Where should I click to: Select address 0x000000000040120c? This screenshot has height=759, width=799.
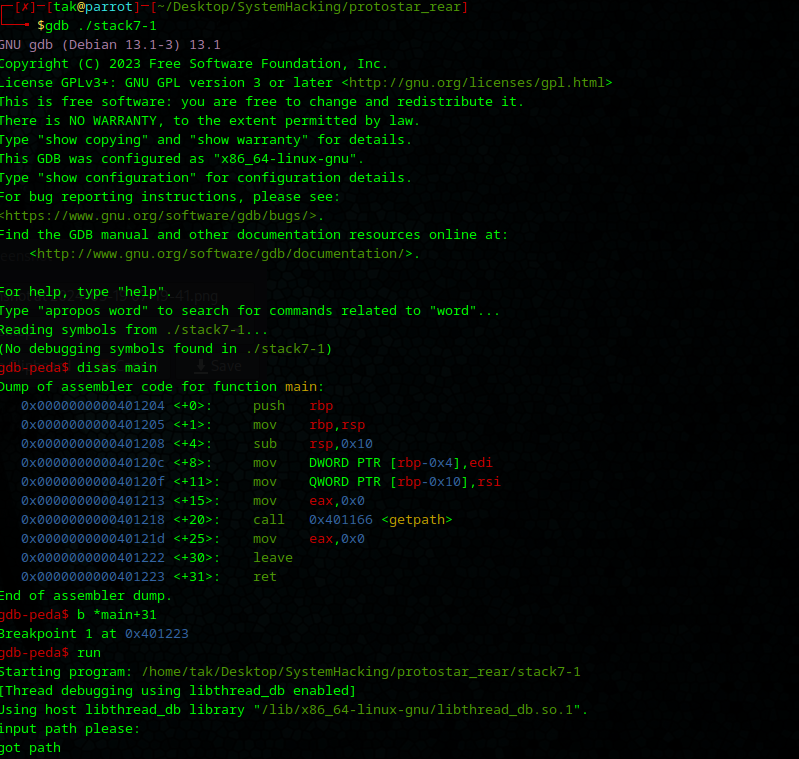93,463
